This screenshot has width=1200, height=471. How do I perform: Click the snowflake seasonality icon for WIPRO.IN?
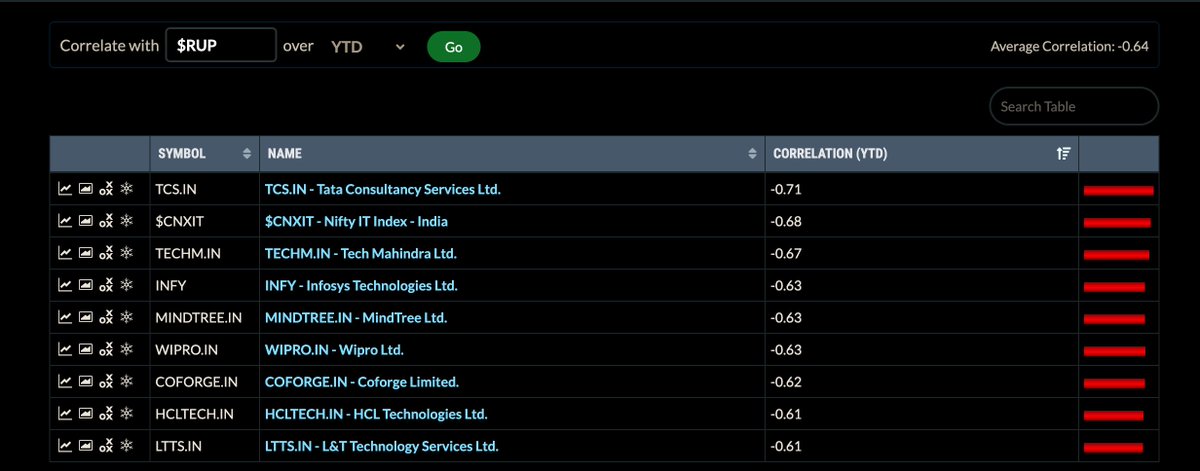[x=126, y=350]
